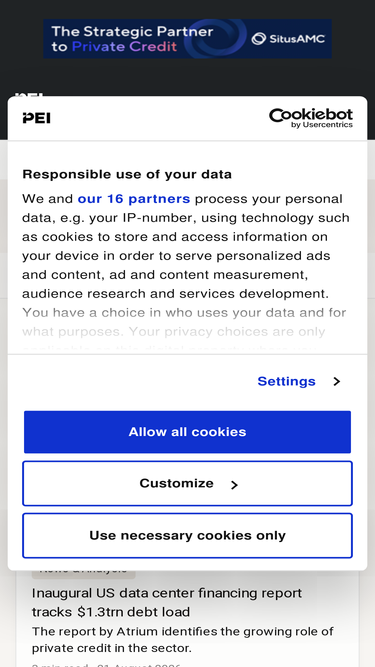375x667 pixels.
Task: Click the Atrium report summary text
Action: pyautogui.click(x=183, y=640)
